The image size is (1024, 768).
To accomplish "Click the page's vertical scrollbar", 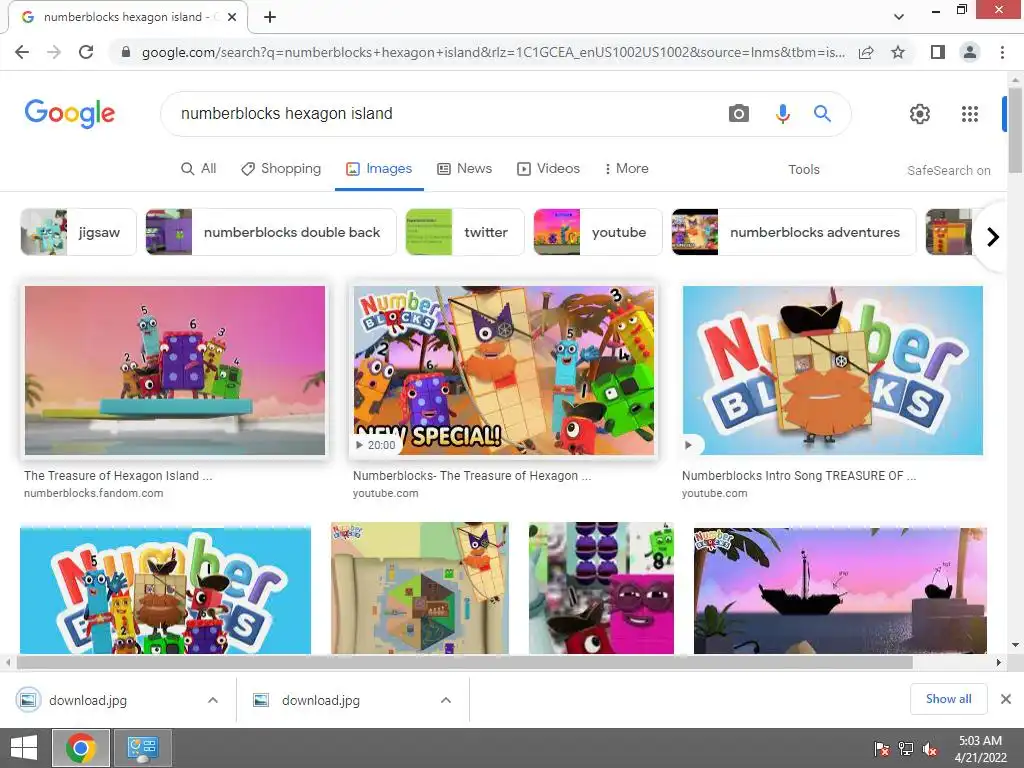I will (x=1016, y=131).
